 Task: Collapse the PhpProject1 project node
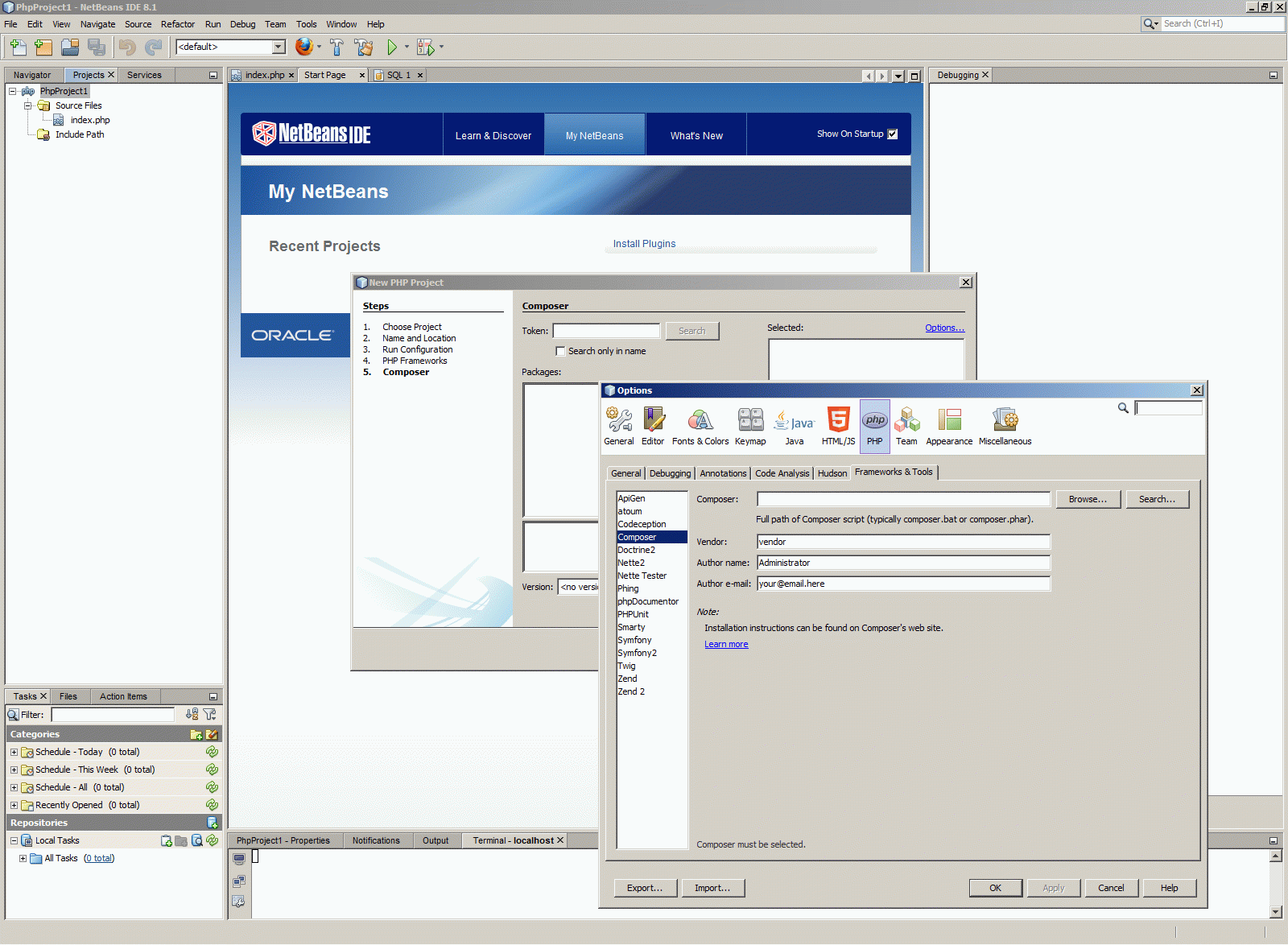tap(13, 91)
